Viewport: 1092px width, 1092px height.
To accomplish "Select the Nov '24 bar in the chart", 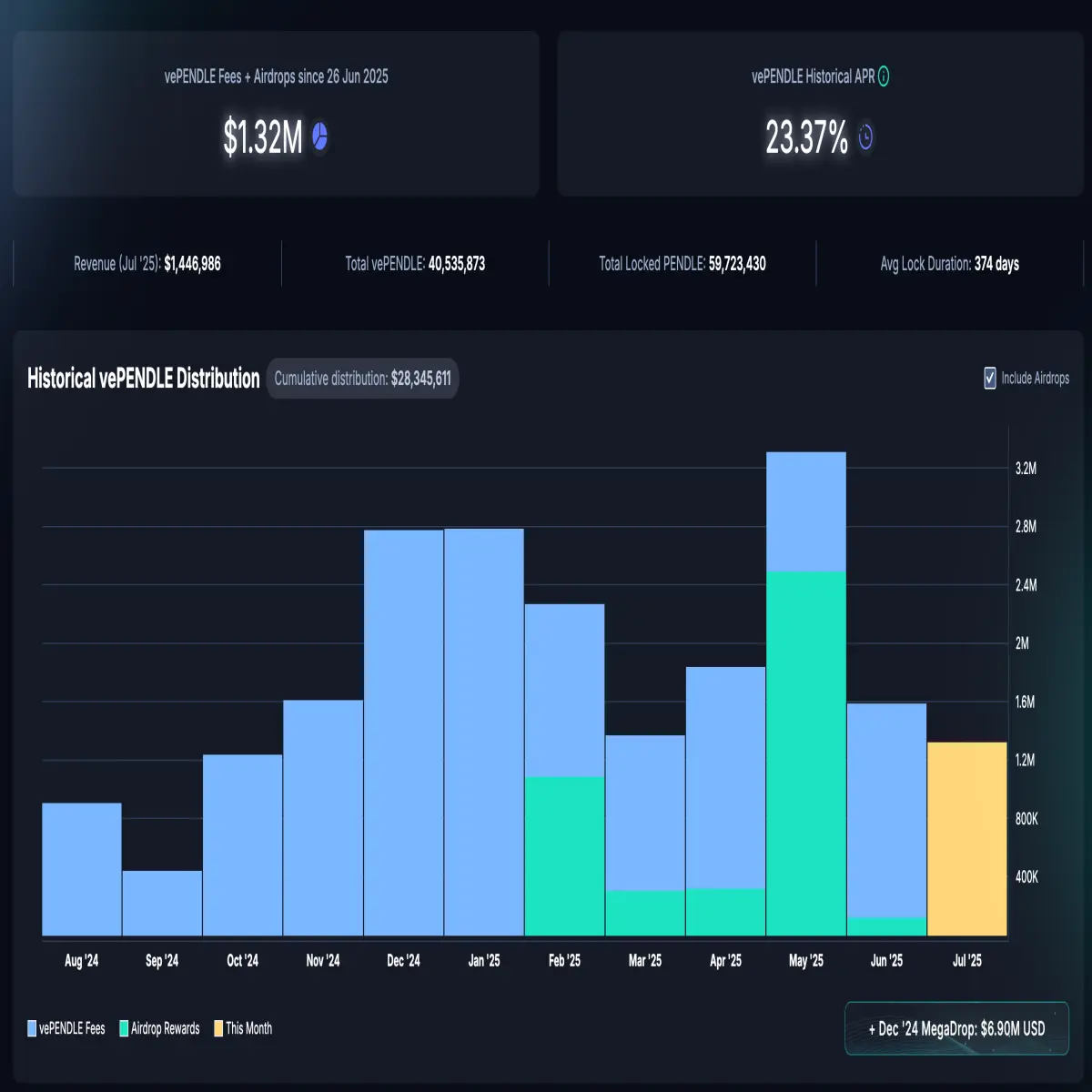I will tap(323, 817).
